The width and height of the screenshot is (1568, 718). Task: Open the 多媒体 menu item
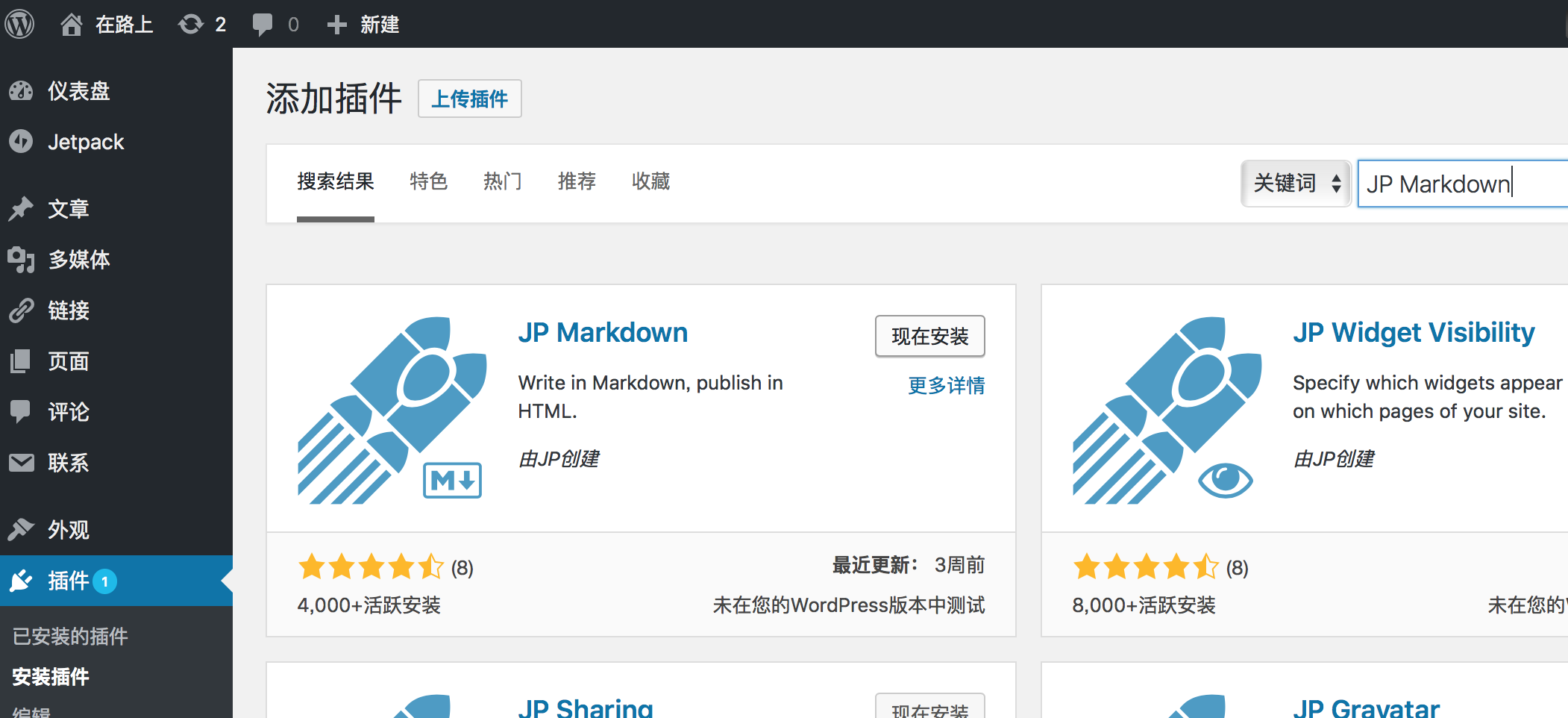(x=116, y=260)
